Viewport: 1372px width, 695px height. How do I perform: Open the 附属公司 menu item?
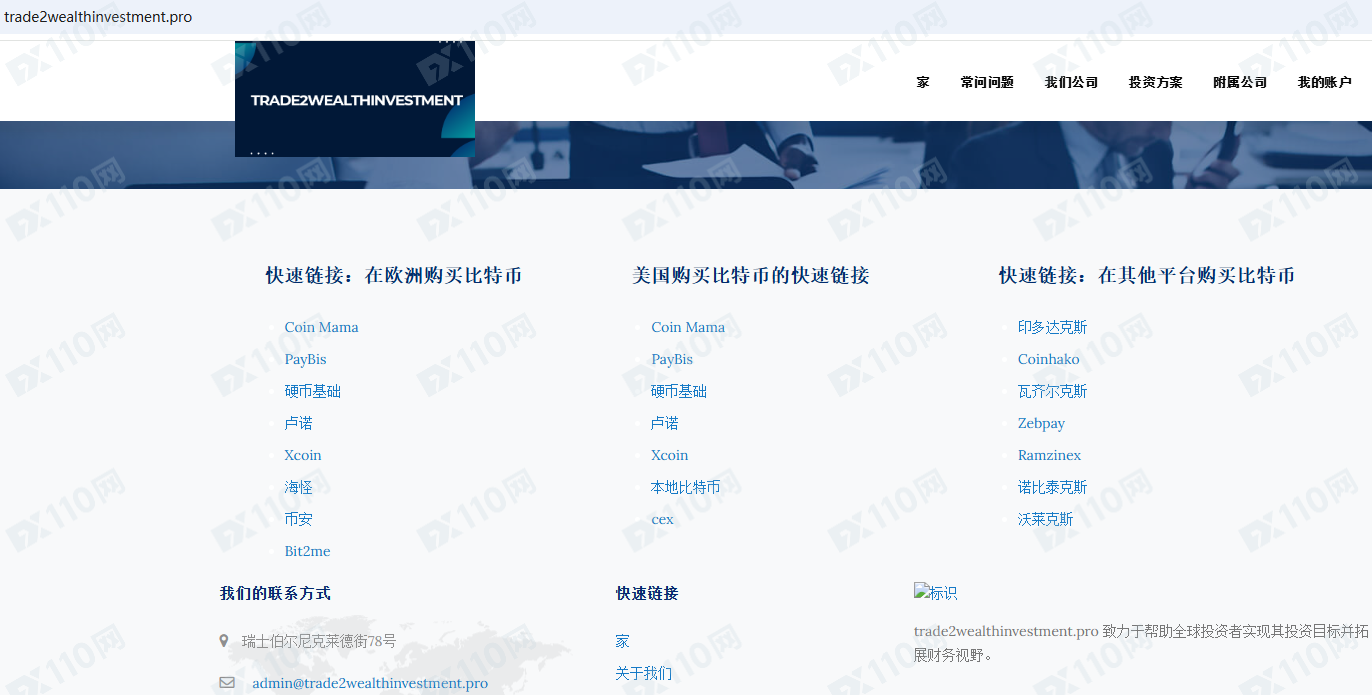(1240, 83)
